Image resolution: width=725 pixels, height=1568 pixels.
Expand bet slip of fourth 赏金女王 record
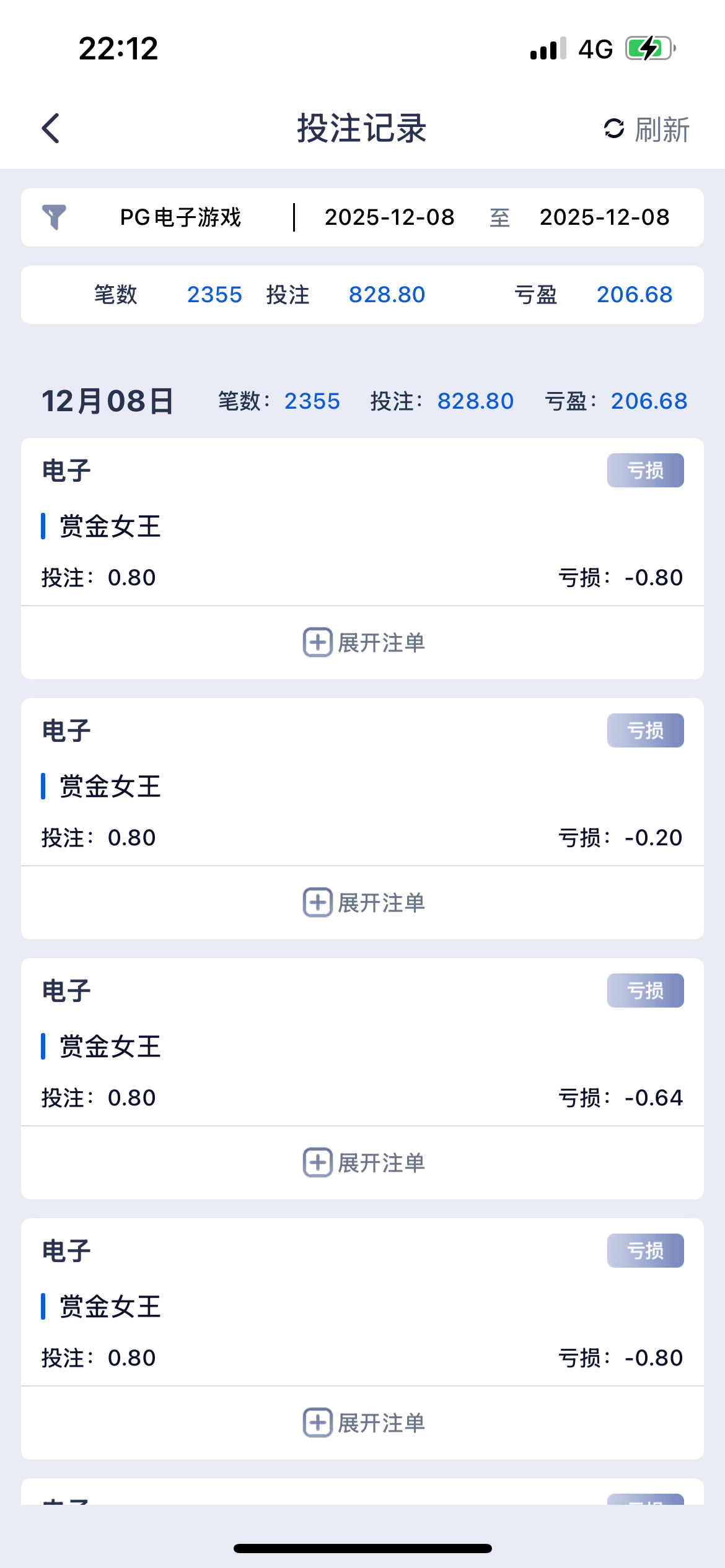point(363,1422)
